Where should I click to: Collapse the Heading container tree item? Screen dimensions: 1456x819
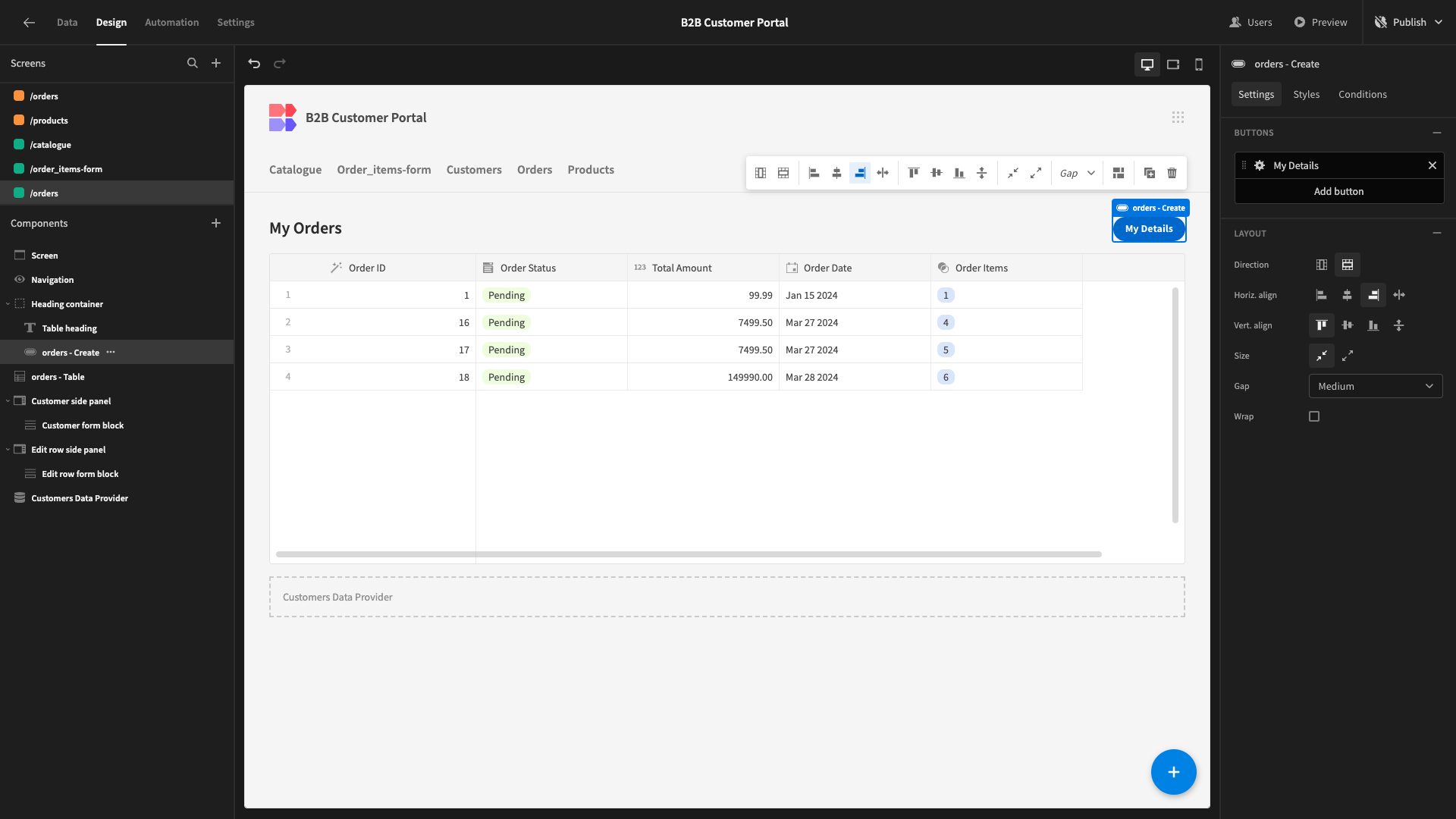tap(8, 304)
